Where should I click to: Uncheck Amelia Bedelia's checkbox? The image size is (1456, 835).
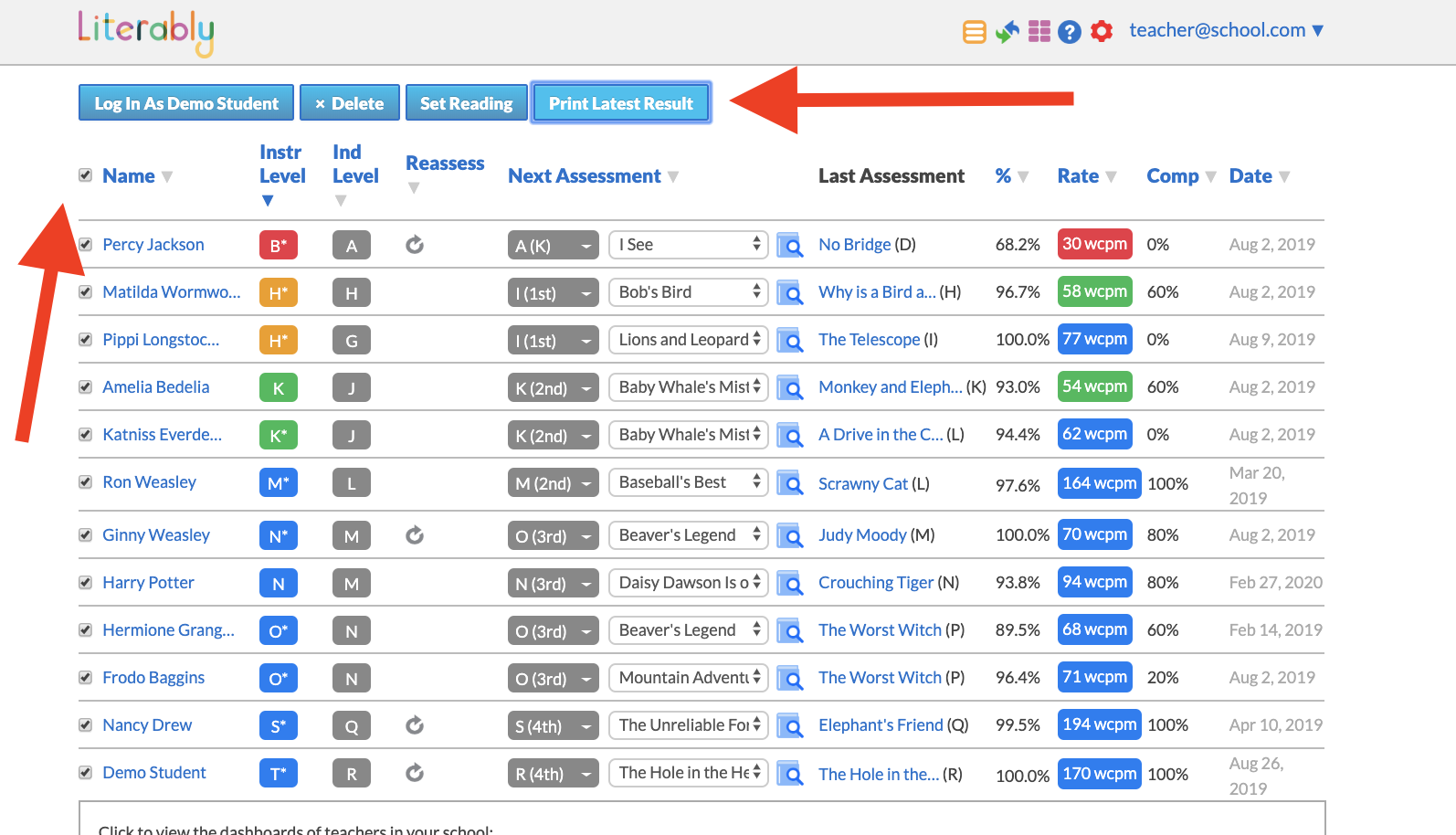coord(85,386)
